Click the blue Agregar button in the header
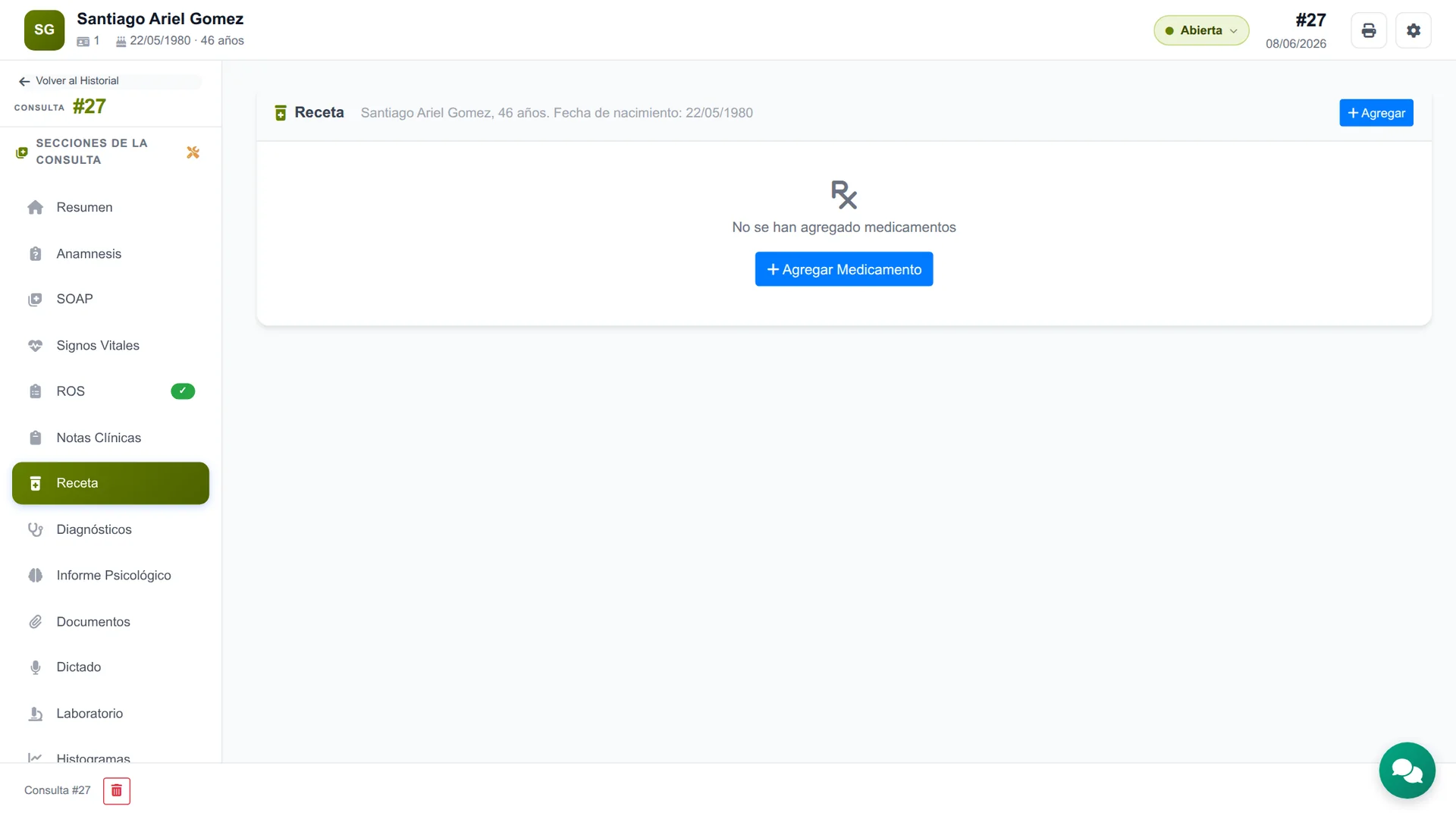The image size is (1456, 819). pyautogui.click(x=1376, y=113)
